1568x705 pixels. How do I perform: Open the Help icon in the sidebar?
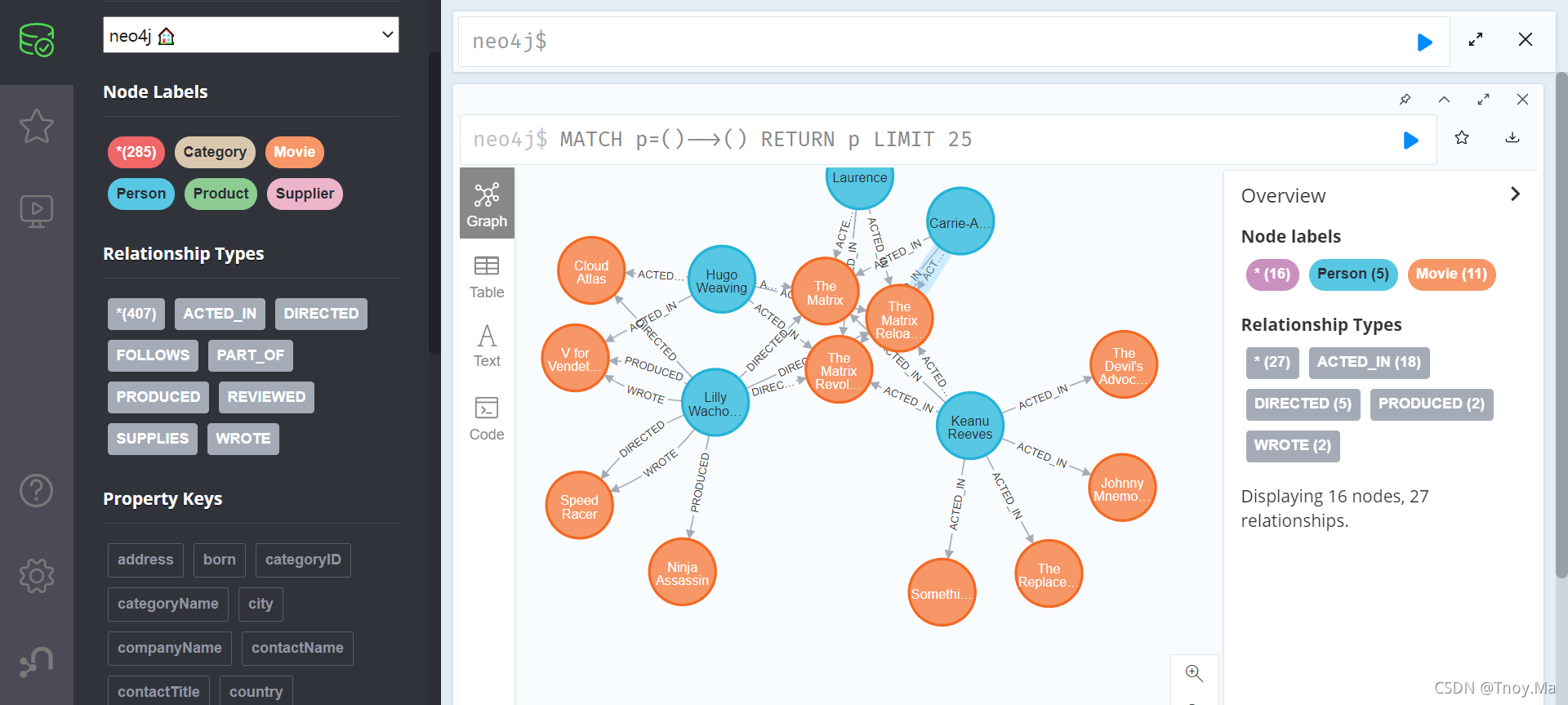click(x=37, y=491)
